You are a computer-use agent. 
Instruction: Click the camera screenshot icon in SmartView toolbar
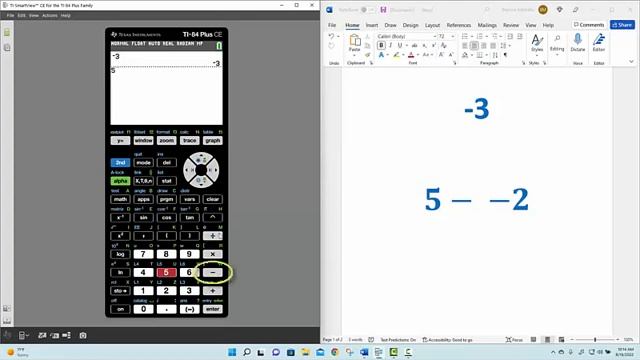coord(83,336)
